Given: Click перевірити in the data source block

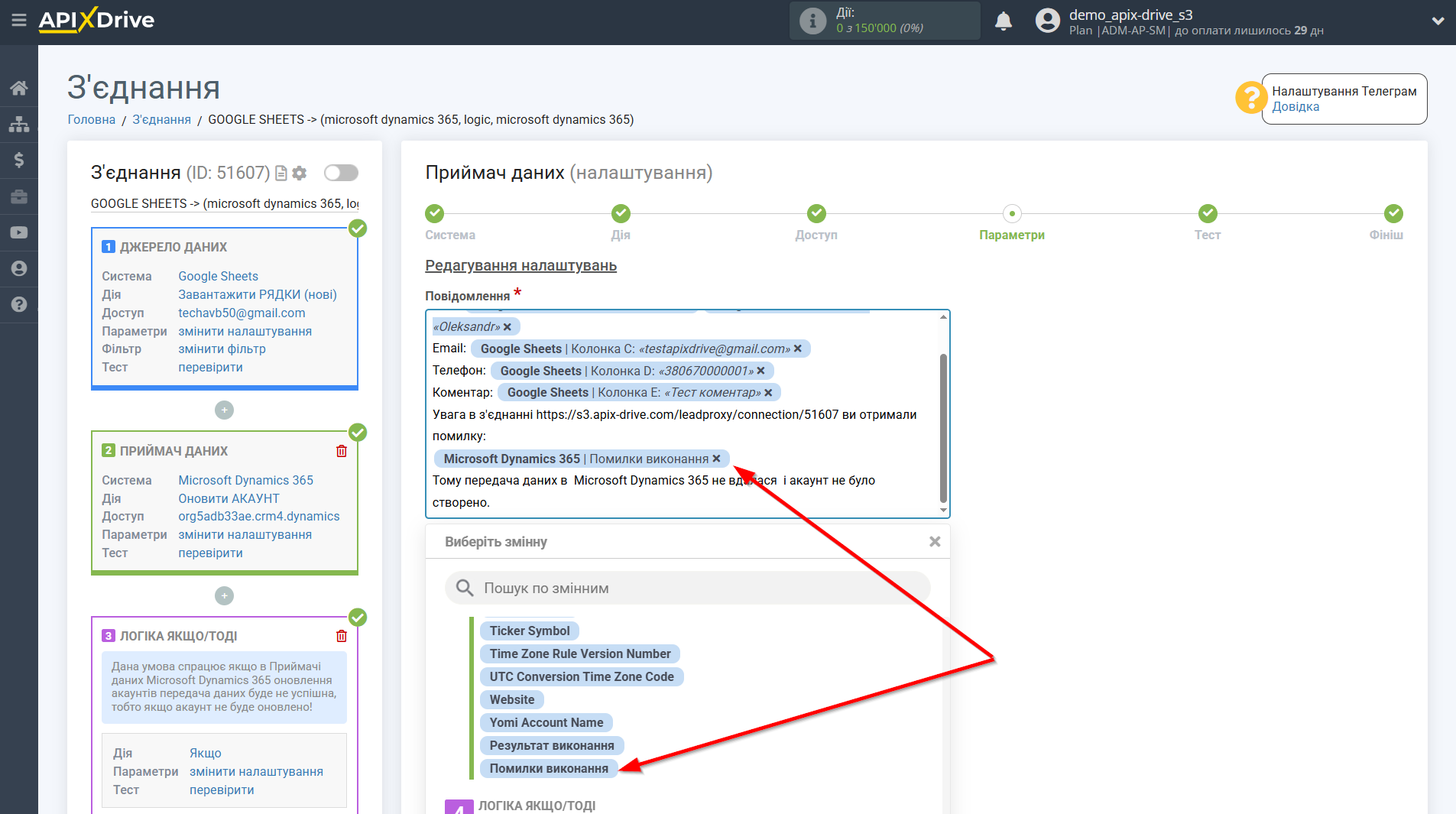Looking at the screenshot, I should click(x=210, y=367).
